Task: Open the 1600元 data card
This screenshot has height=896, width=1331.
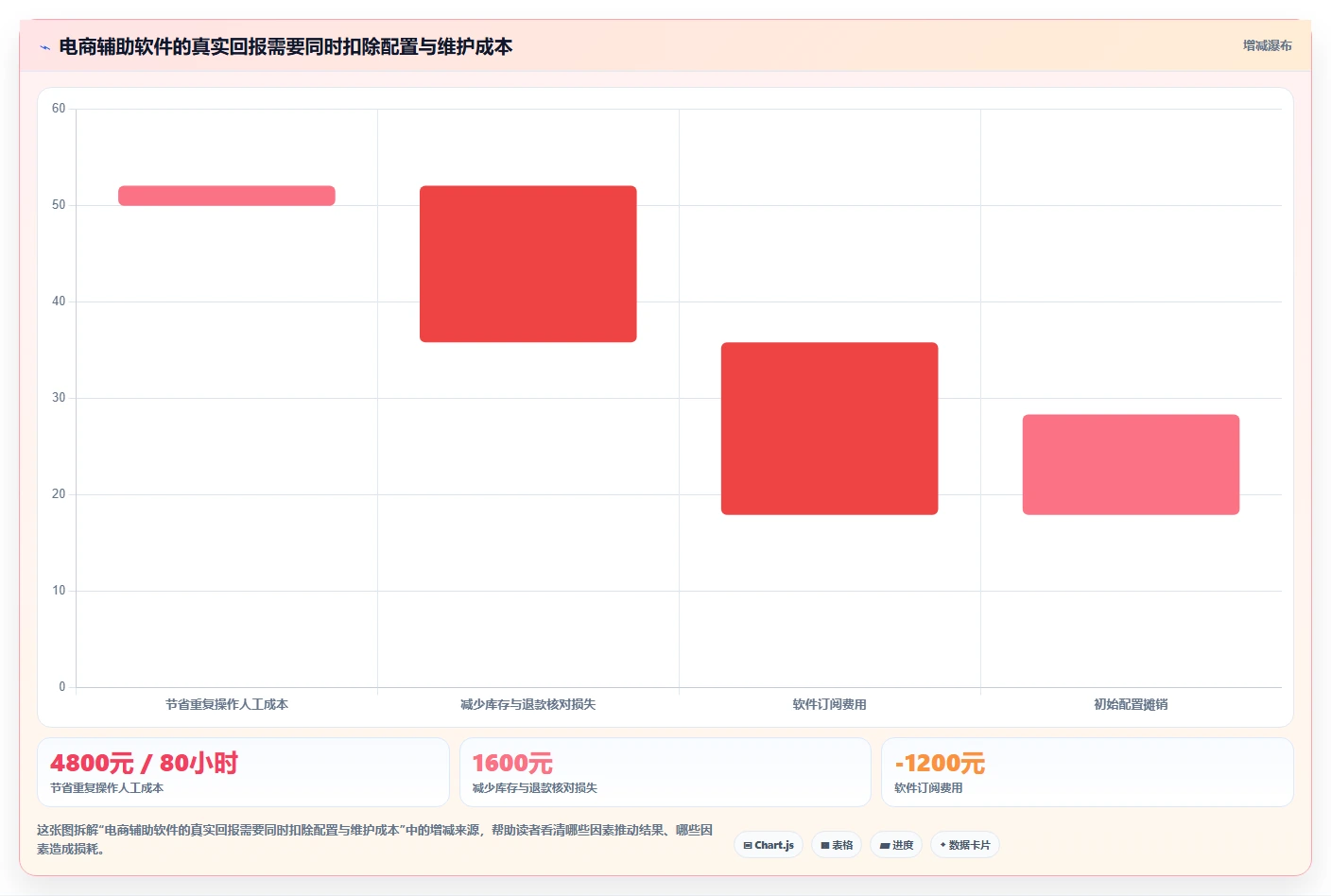Action: (x=665, y=772)
